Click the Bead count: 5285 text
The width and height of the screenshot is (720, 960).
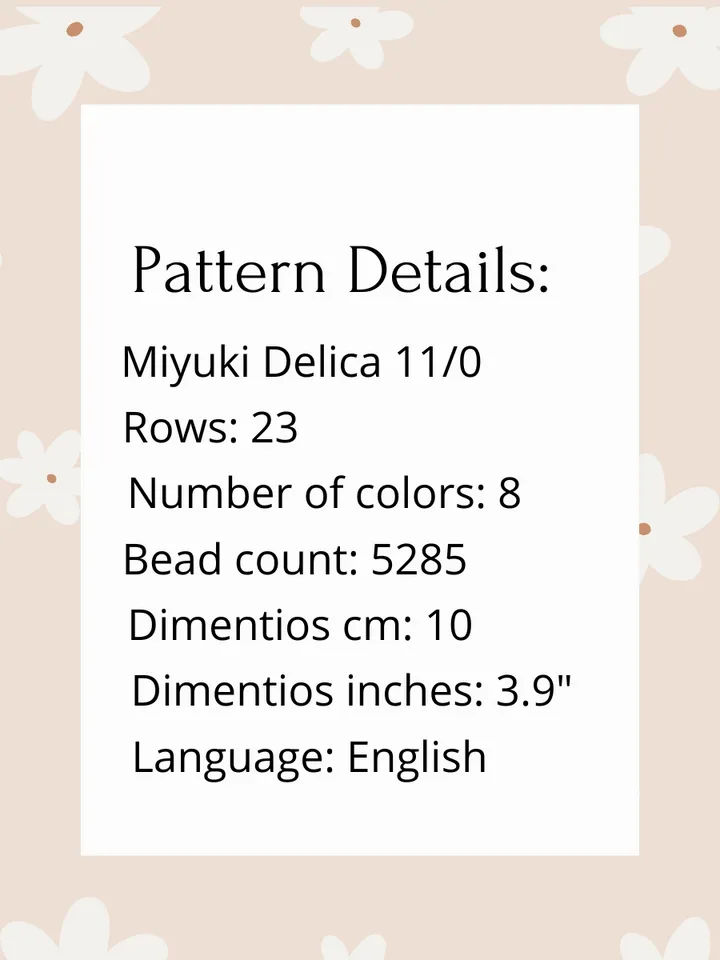pyautogui.click(x=295, y=560)
